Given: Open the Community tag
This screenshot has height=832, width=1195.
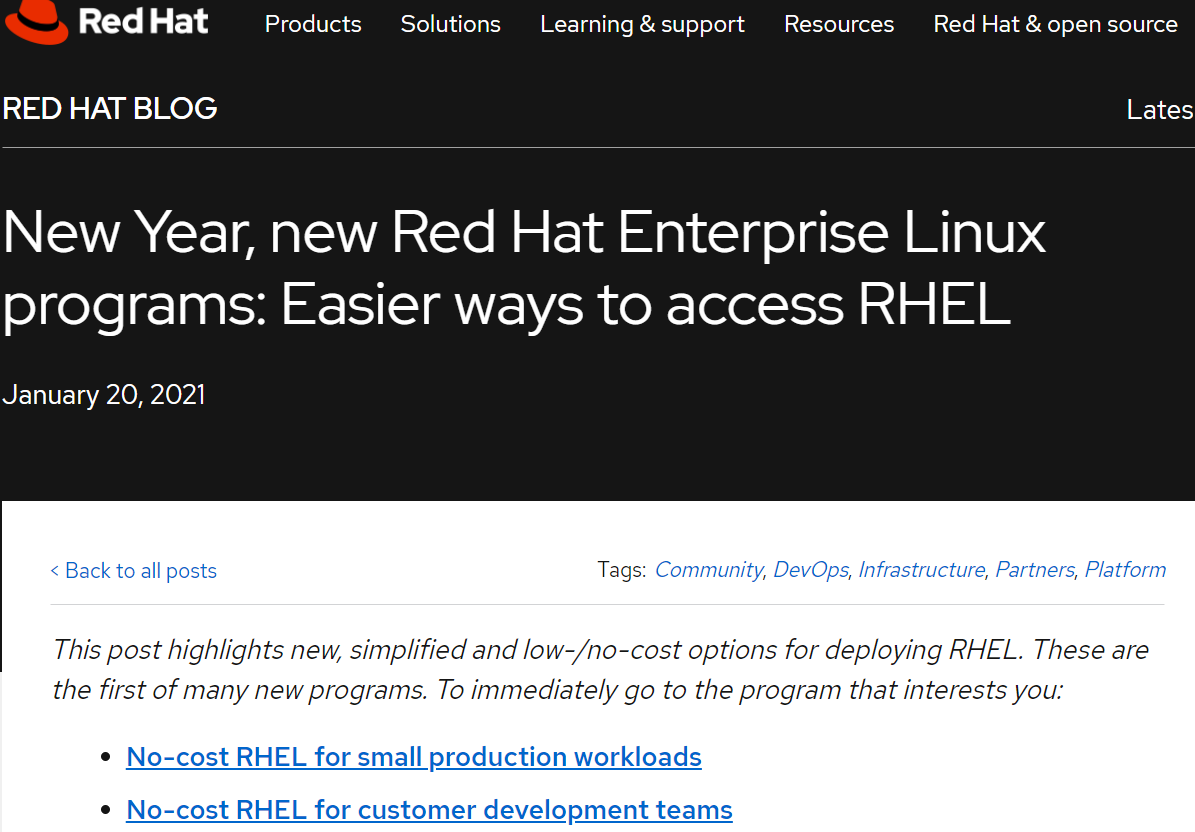Looking at the screenshot, I should tap(709, 570).
